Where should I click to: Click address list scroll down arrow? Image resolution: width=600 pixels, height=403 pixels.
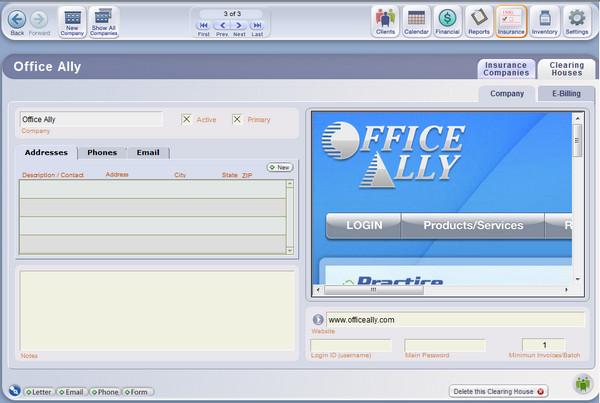tap(290, 251)
